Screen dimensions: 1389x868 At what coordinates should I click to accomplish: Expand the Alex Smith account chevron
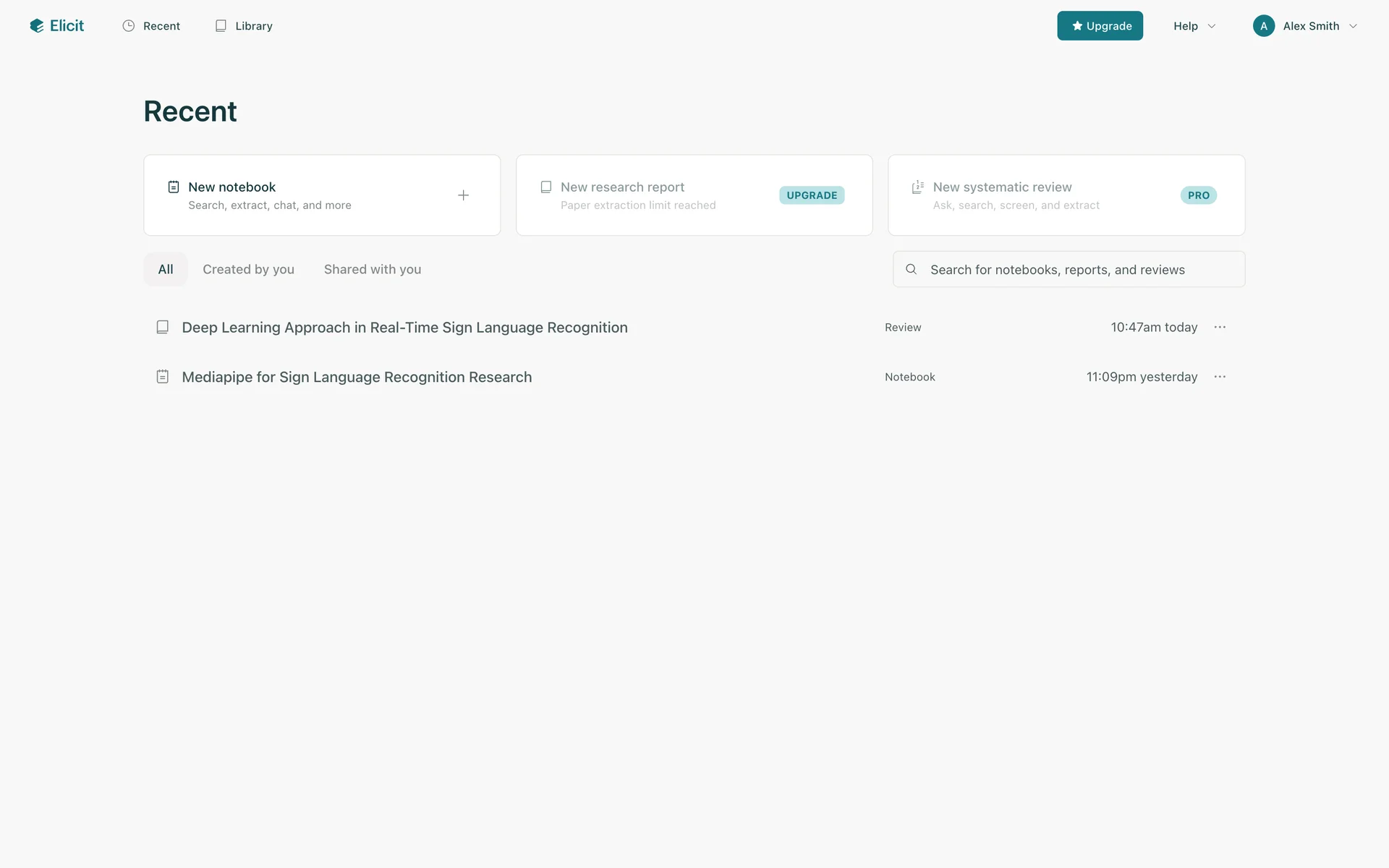pos(1353,26)
